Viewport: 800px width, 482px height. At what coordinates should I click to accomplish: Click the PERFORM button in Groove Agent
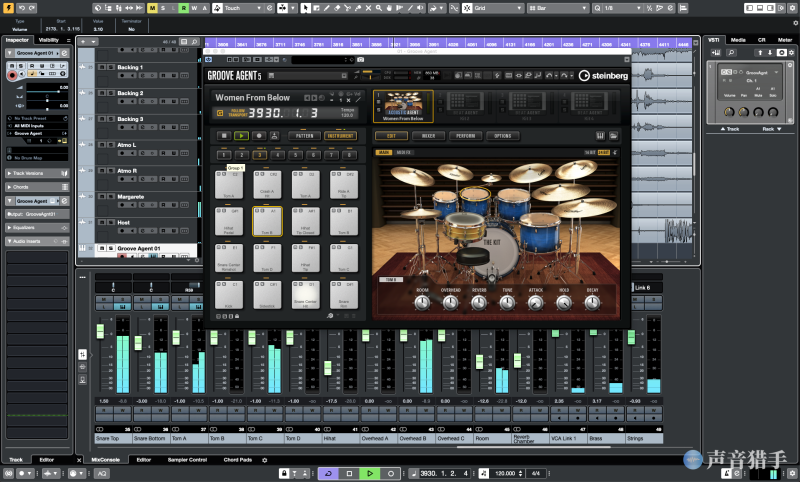click(465, 136)
